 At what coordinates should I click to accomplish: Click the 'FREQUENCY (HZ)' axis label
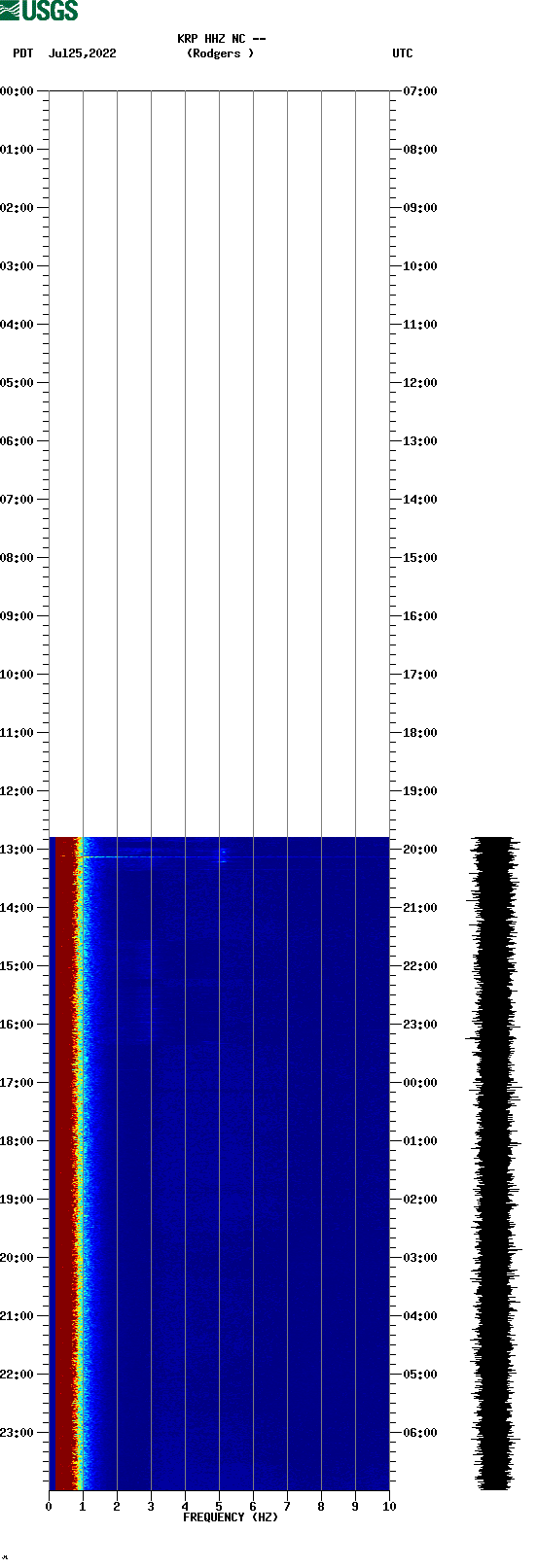click(x=231, y=1517)
